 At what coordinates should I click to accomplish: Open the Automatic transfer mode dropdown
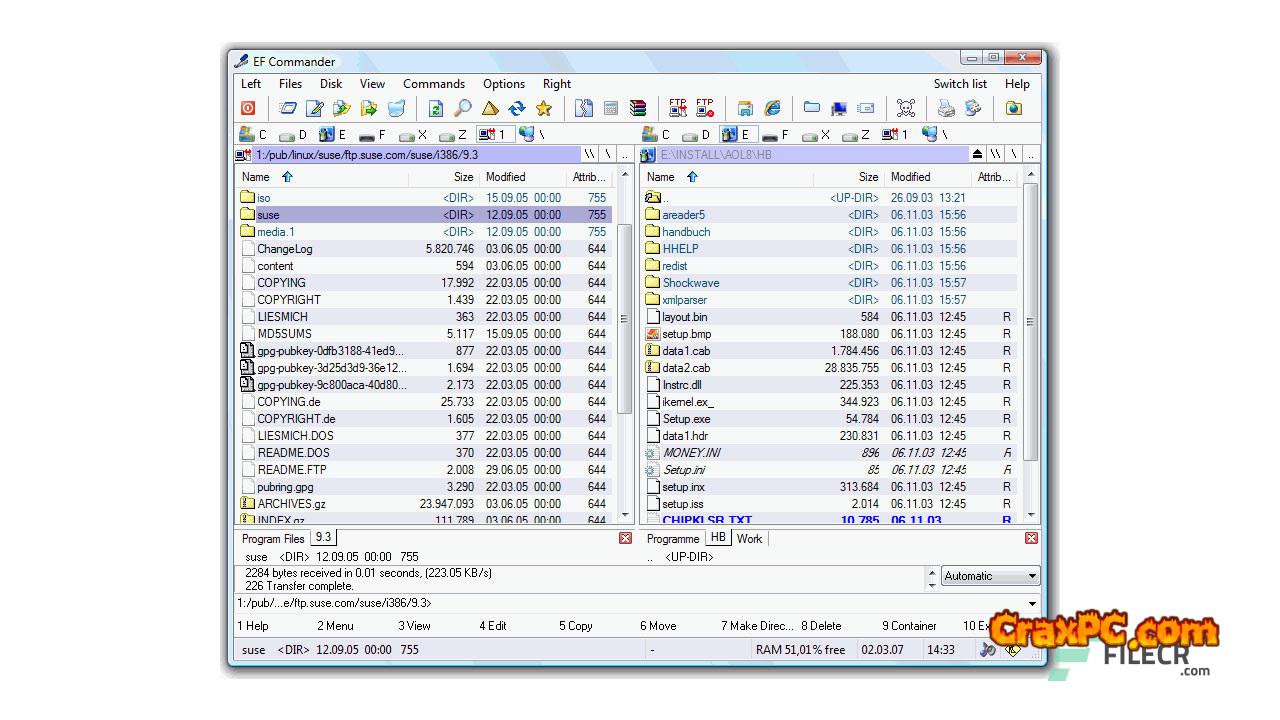pyautogui.click(x=1032, y=576)
